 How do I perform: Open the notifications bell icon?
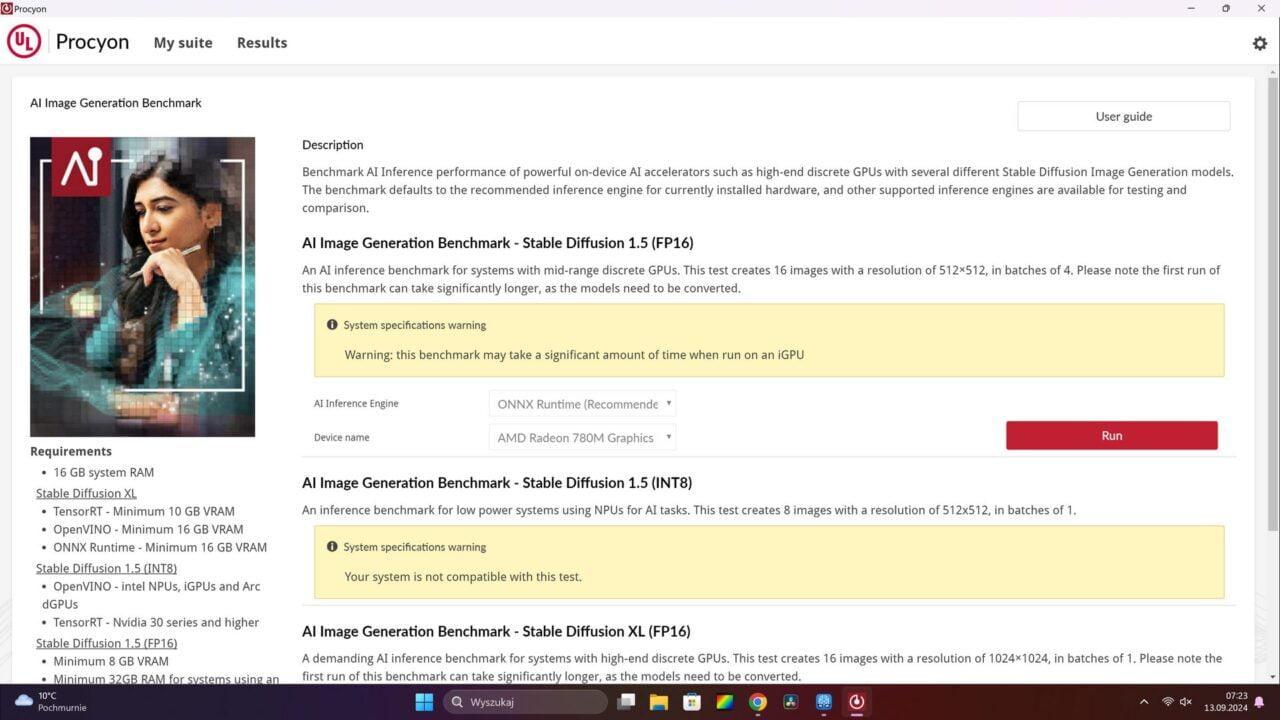coord(1260,702)
